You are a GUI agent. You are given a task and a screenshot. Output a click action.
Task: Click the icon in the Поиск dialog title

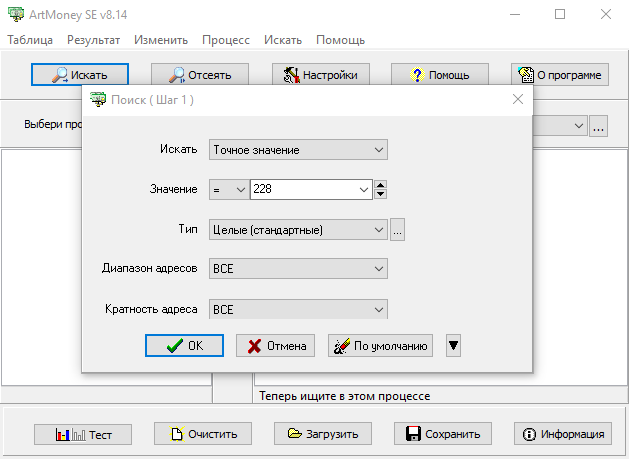[98, 99]
